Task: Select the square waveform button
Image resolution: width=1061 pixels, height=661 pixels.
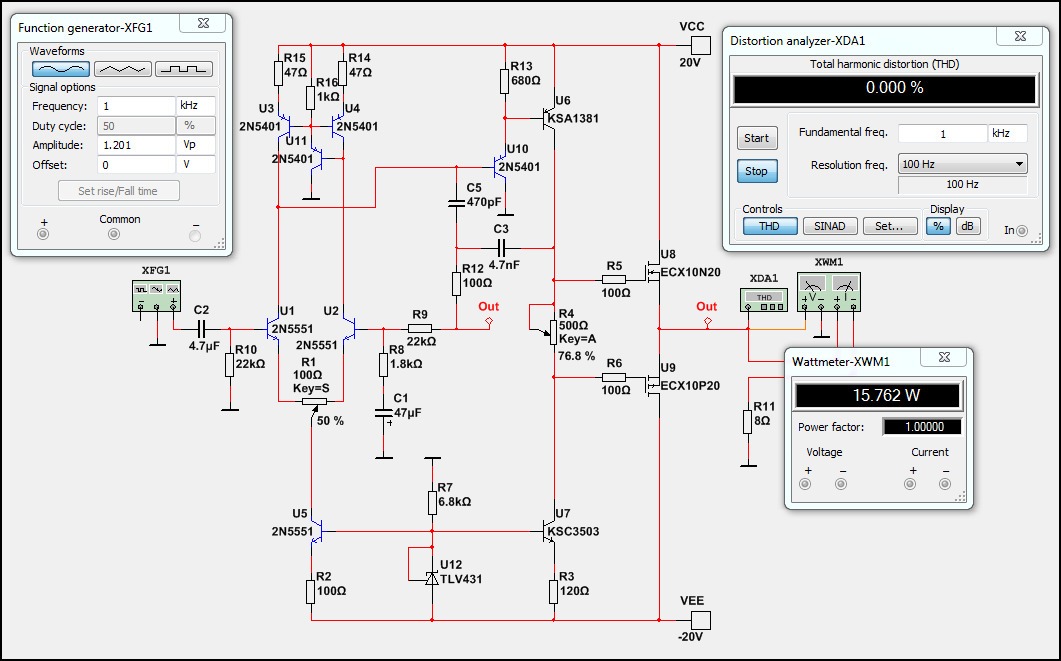Action: tap(184, 69)
